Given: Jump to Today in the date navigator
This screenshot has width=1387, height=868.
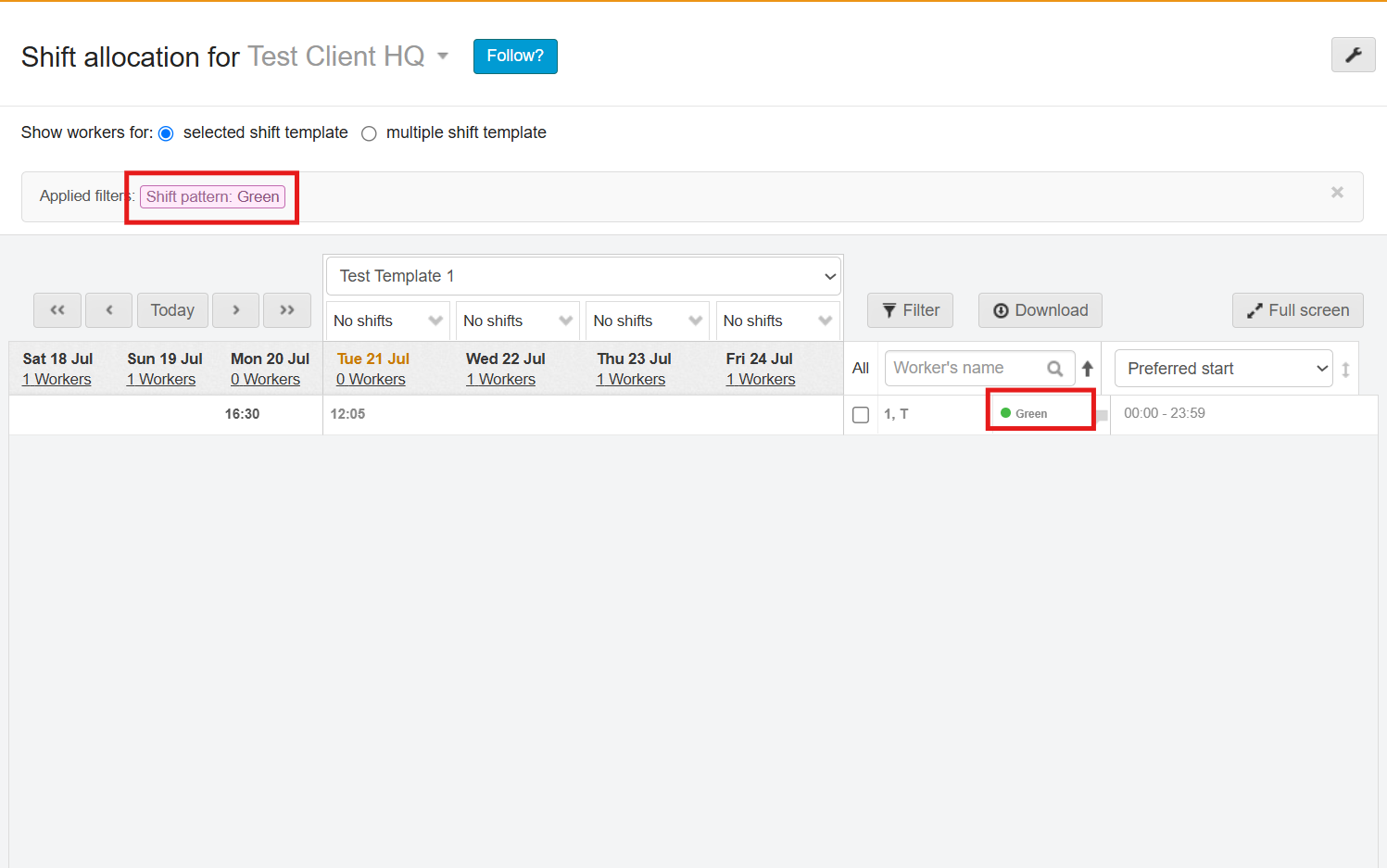Looking at the screenshot, I should (172, 310).
